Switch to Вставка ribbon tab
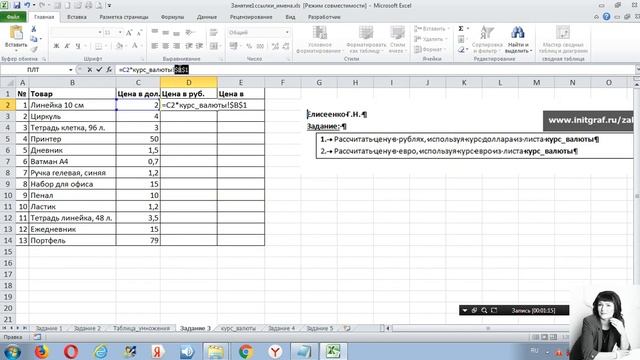 (77, 17)
